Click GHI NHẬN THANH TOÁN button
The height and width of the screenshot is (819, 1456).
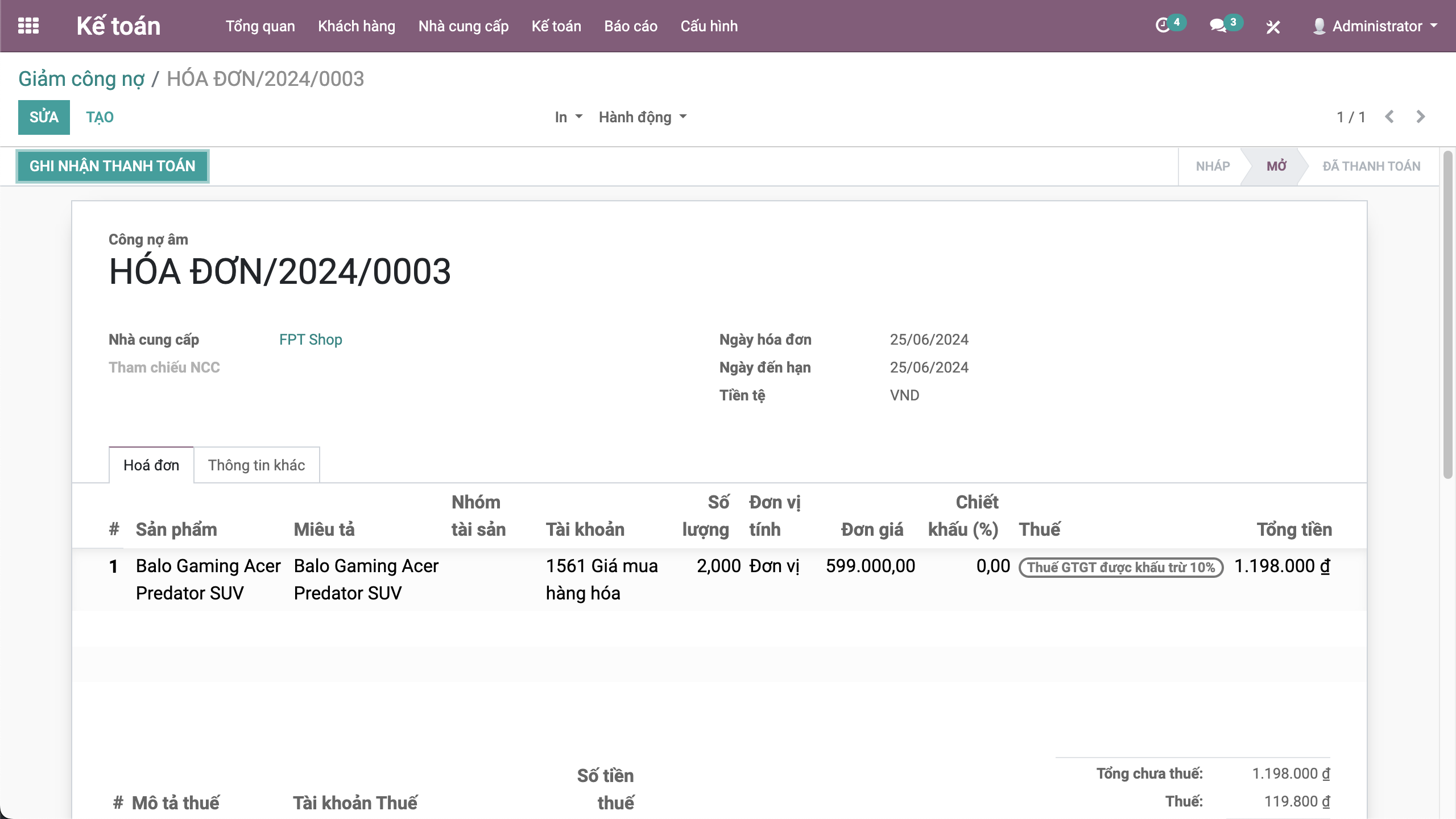(113, 166)
